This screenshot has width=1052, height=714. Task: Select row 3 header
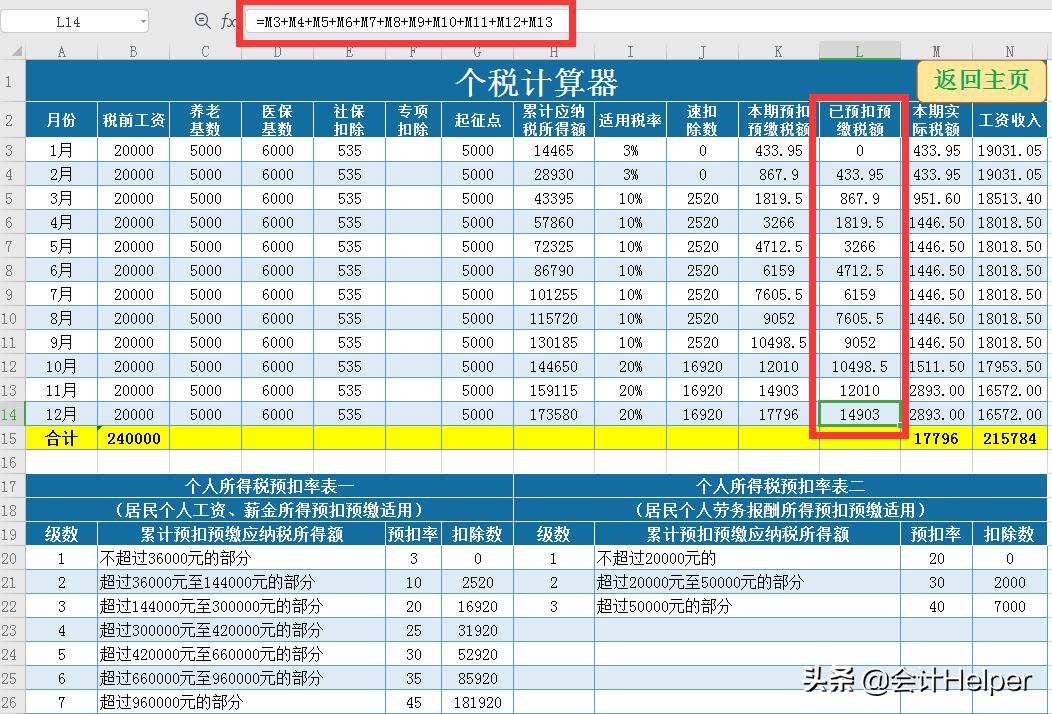coord(10,150)
